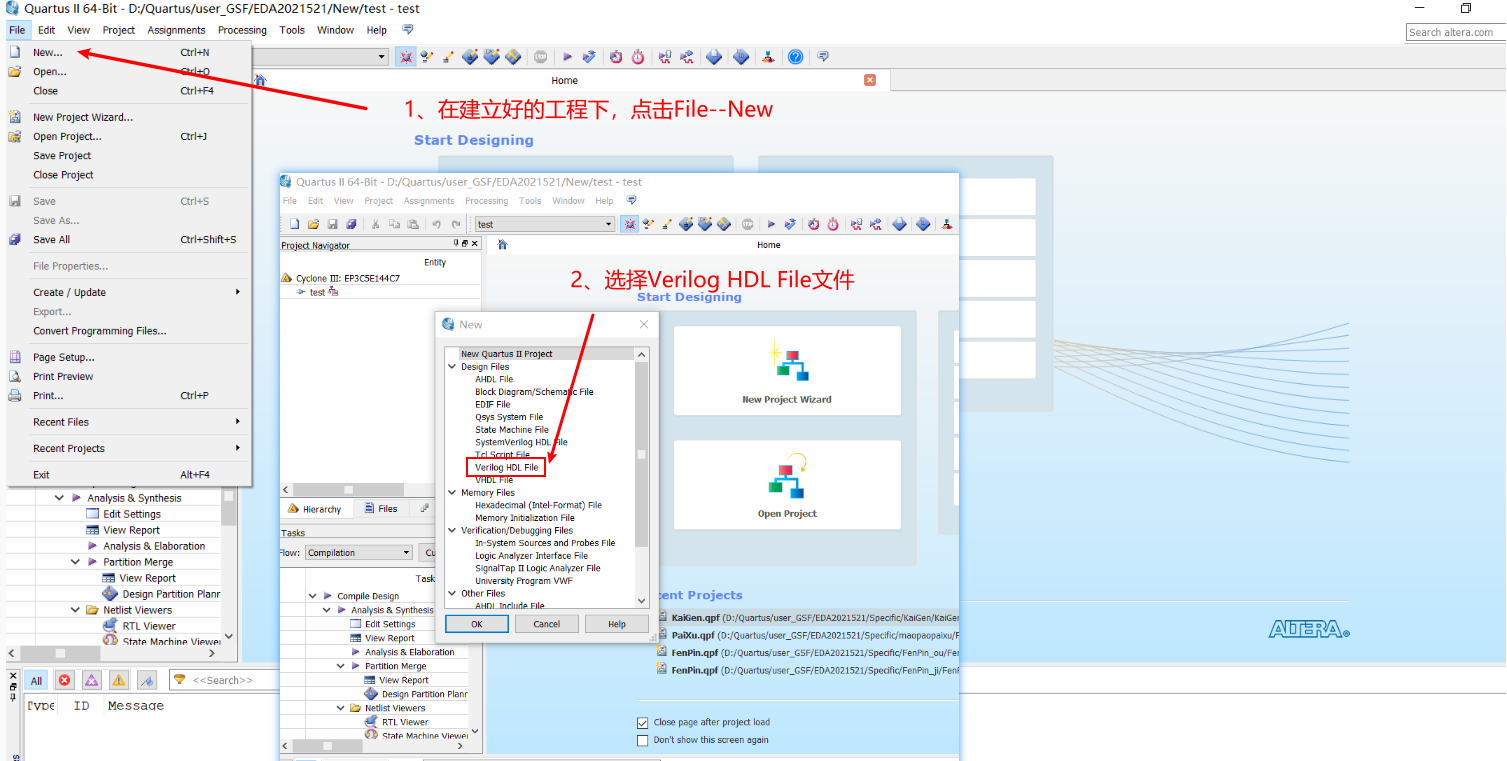Image resolution: width=1507 pixels, height=761 pixels.
Task: Collapse Verification/Debugging Files group in New dialog
Action: click(x=452, y=531)
